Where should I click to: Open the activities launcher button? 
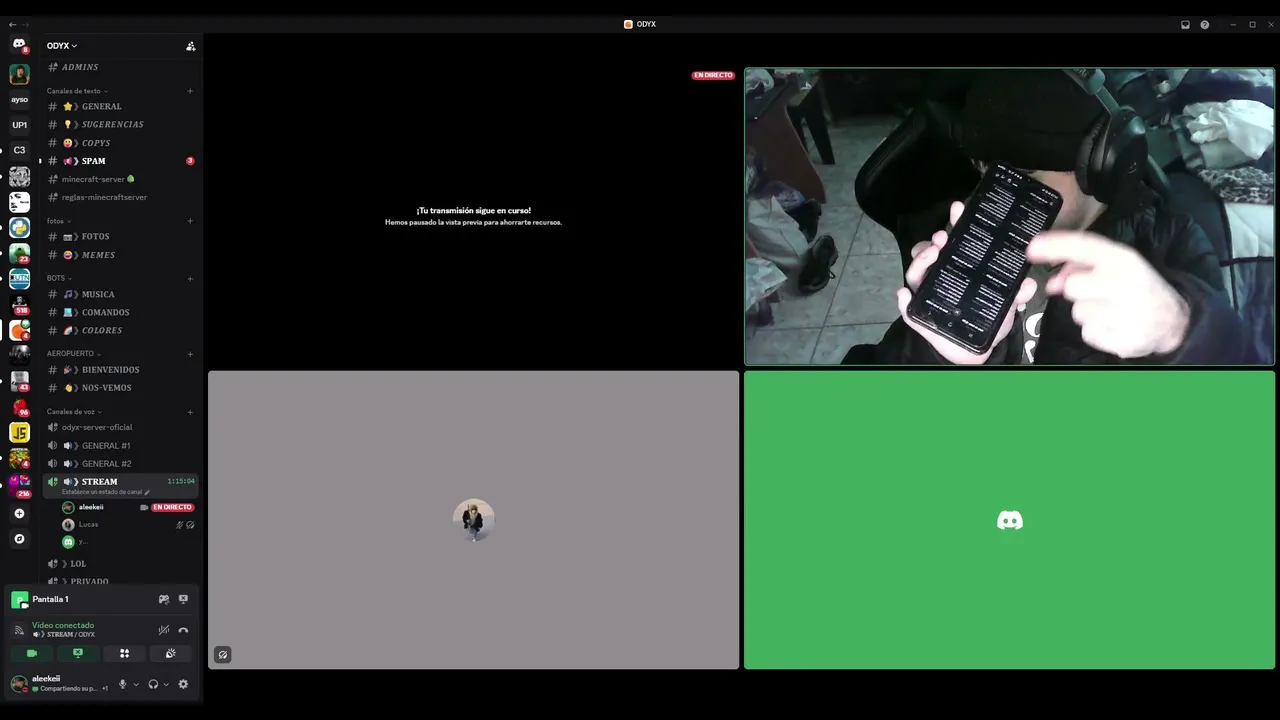coord(124,653)
